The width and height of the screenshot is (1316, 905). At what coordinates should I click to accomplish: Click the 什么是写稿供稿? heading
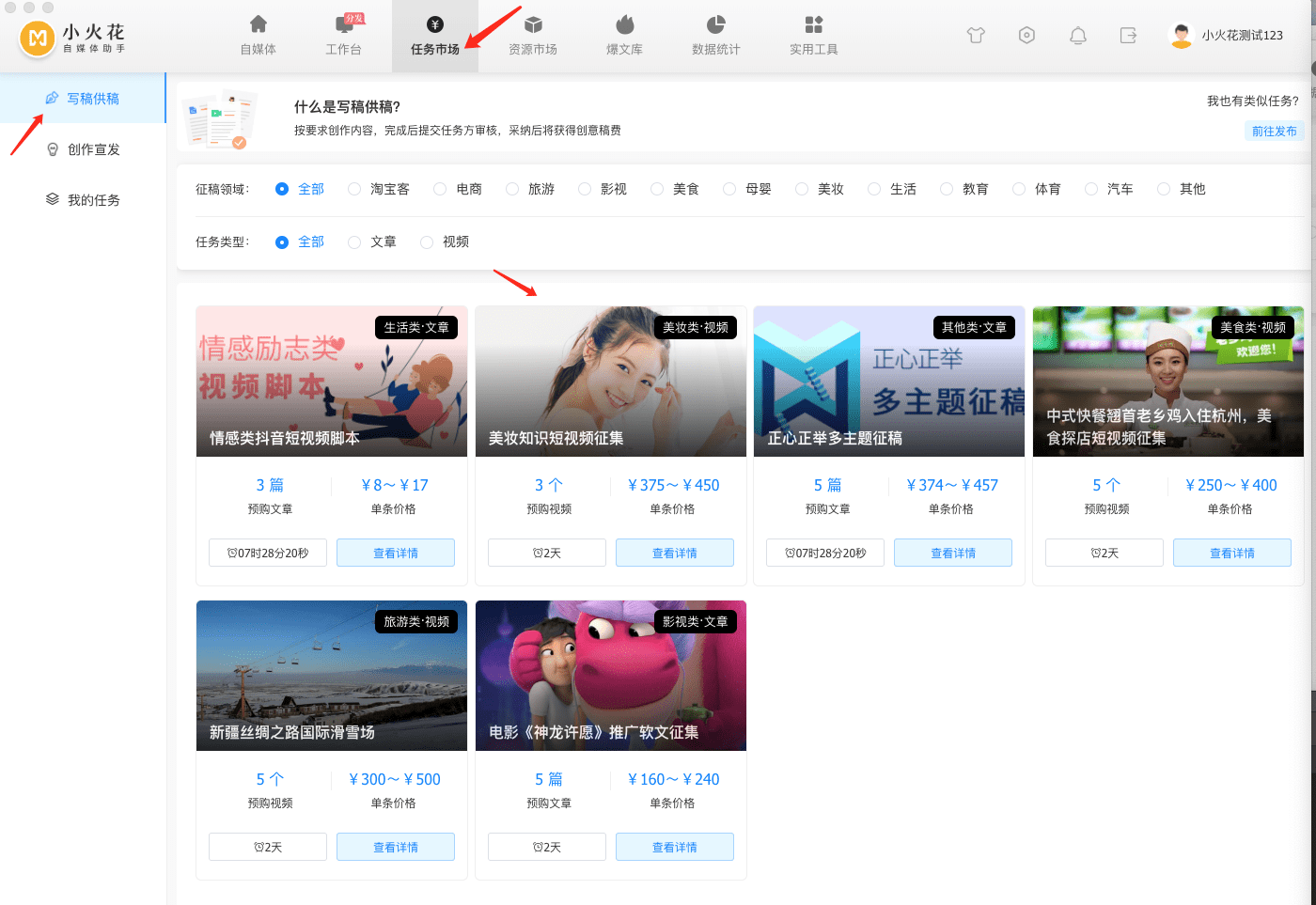coord(348,107)
